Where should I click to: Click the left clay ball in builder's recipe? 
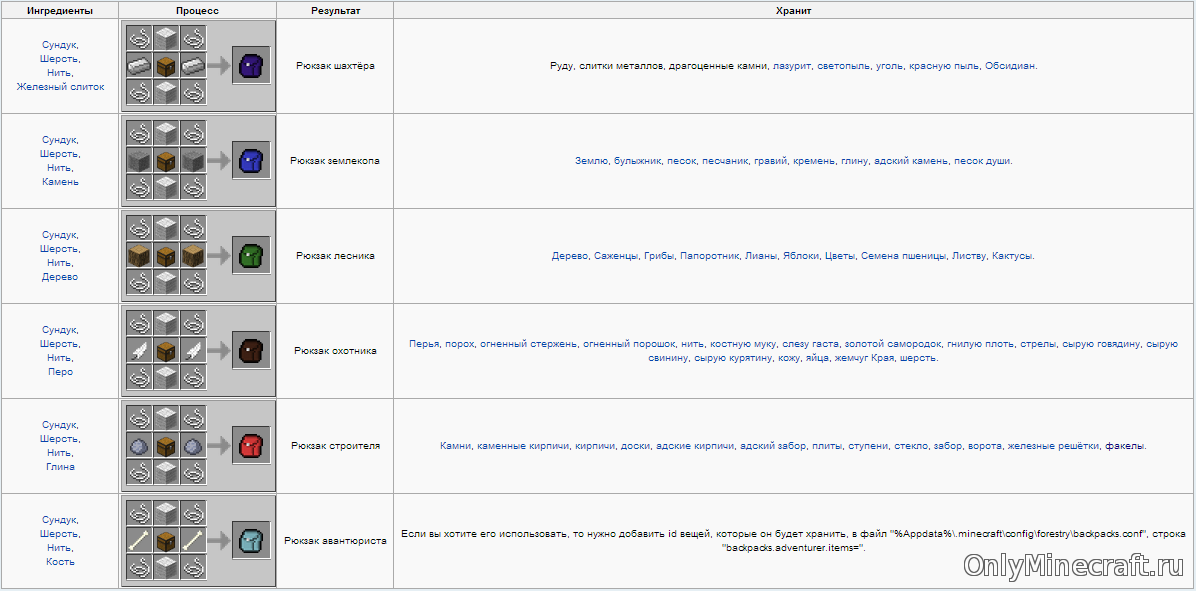[139, 446]
